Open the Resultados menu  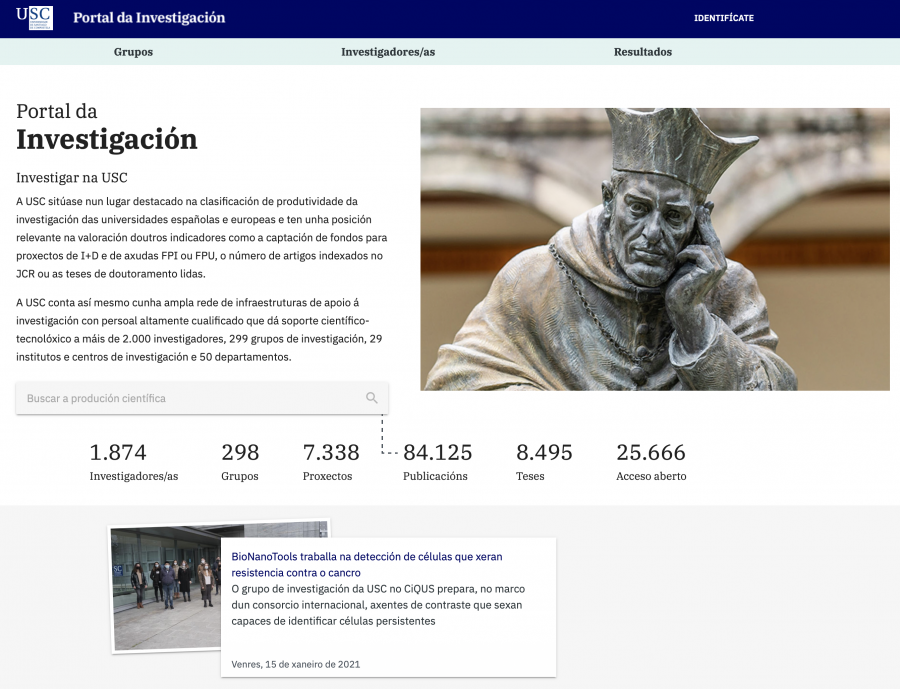[x=643, y=52]
